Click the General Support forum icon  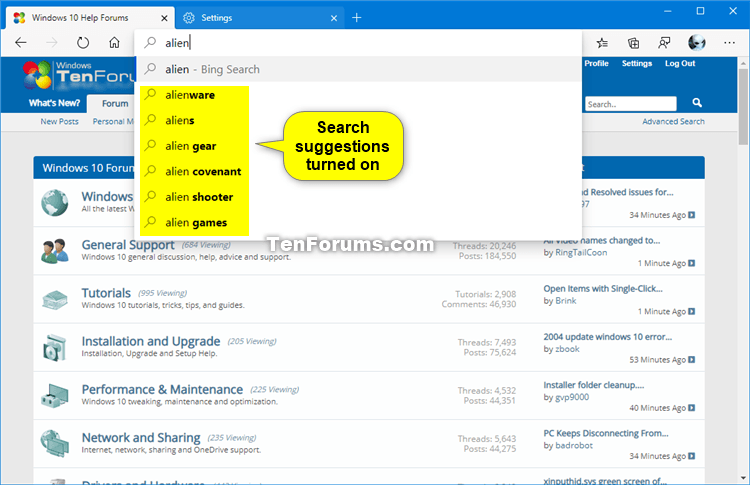55,251
